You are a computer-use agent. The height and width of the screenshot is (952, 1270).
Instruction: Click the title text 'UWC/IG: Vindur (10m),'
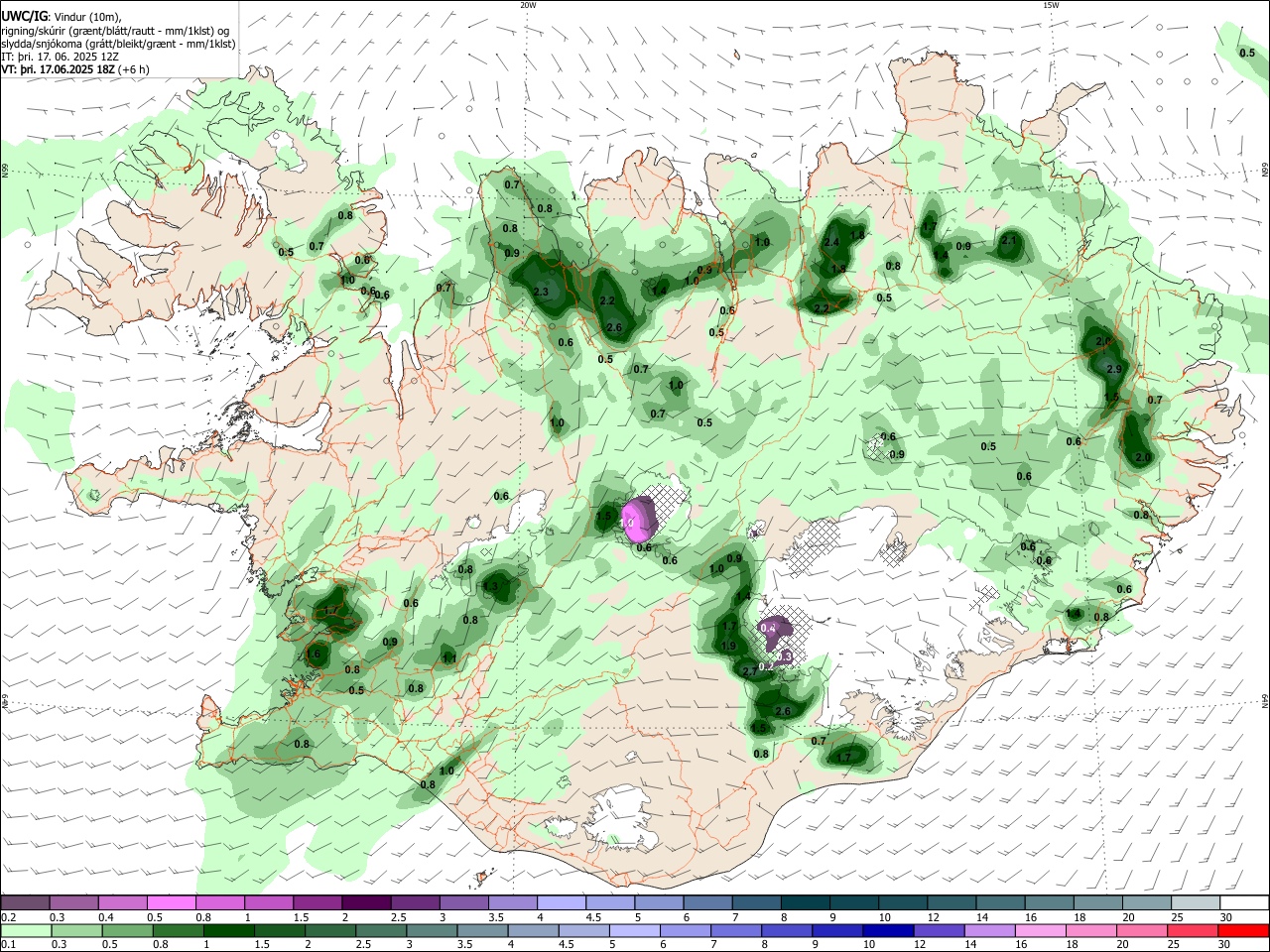[61, 17]
